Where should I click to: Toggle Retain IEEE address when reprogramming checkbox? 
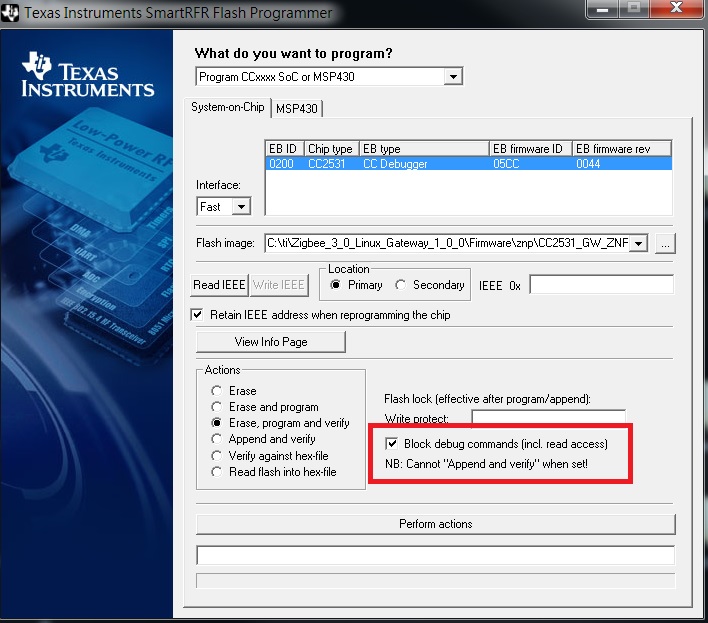pos(197,315)
